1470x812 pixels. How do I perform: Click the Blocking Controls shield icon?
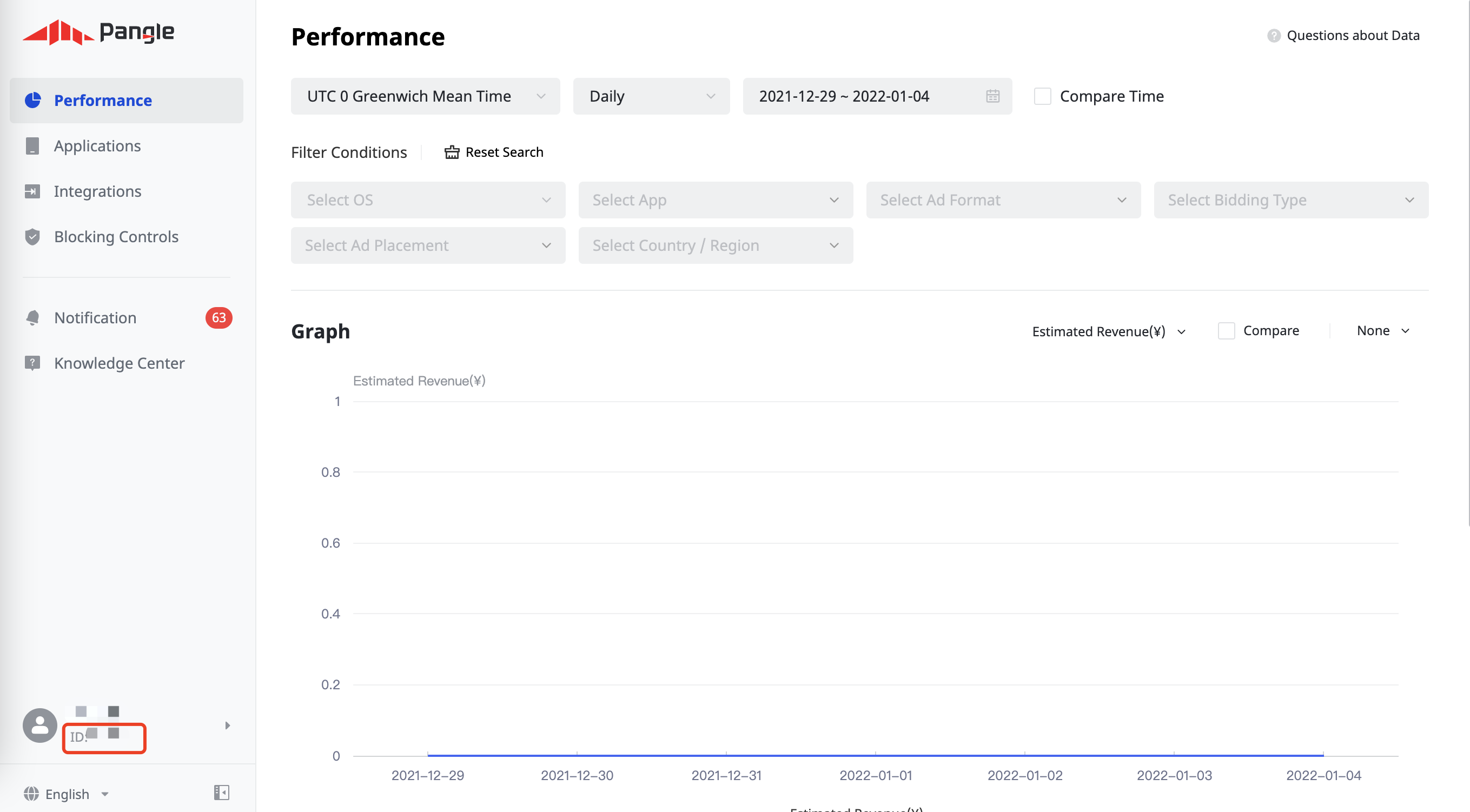point(32,237)
